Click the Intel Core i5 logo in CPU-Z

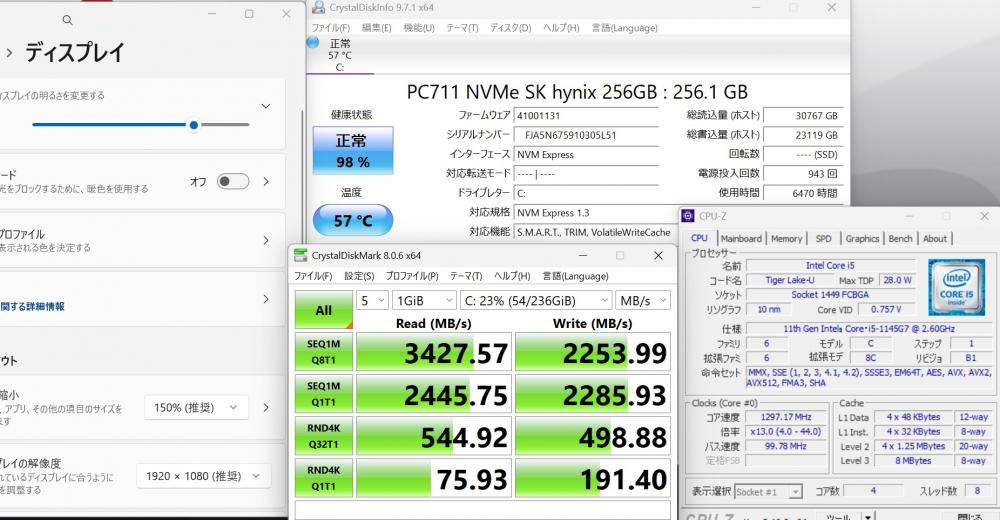[x=956, y=286]
